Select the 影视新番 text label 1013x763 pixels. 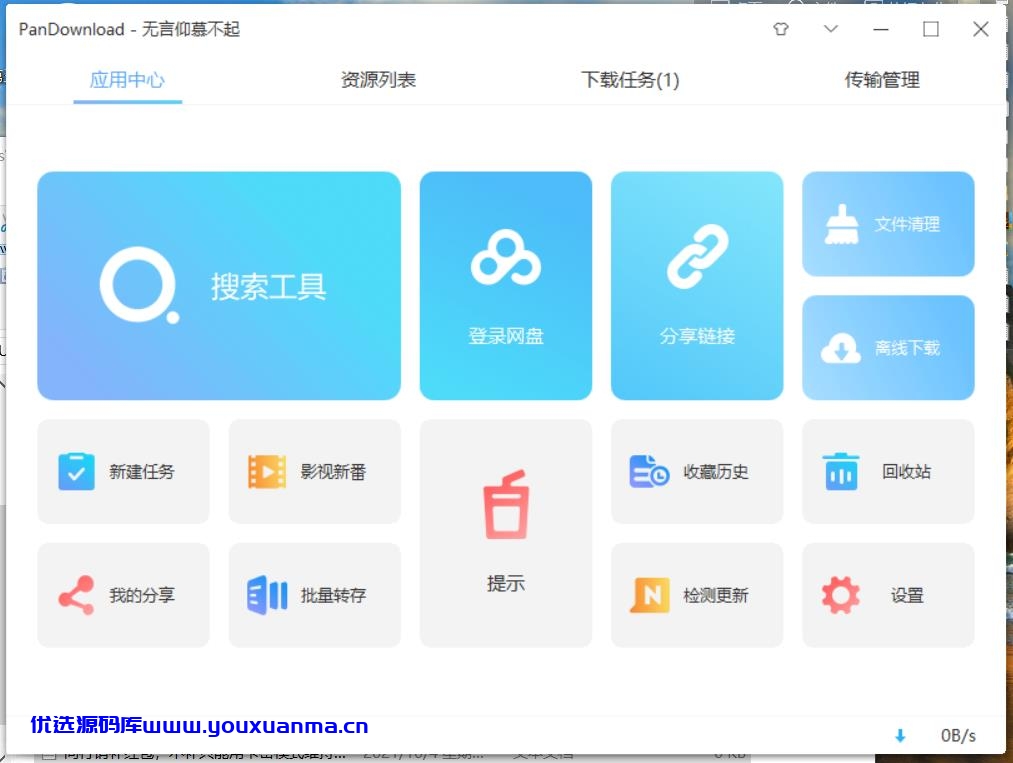(333, 472)
